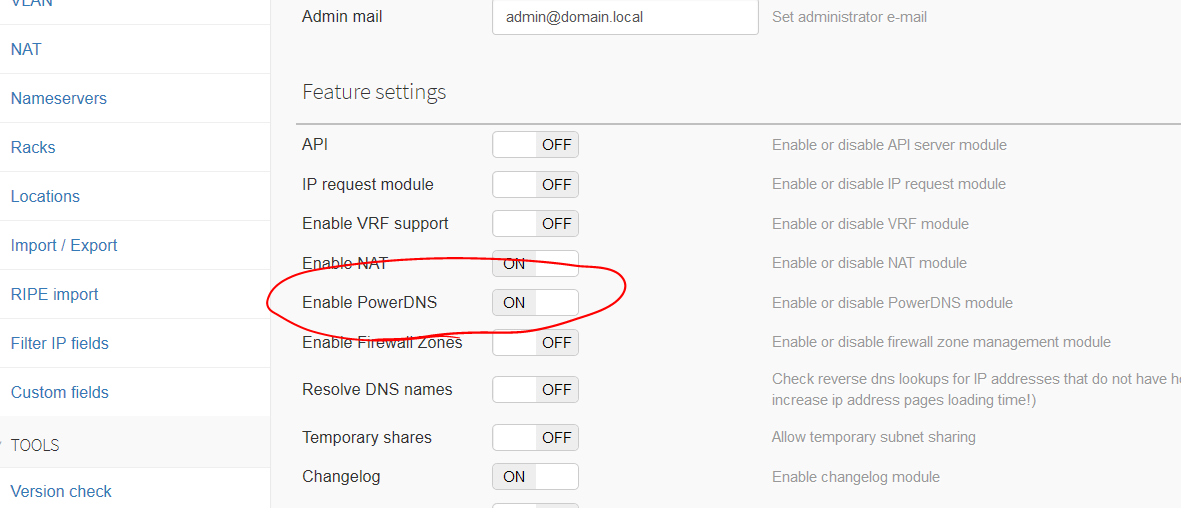Screen dimensions: 1181x508
Task: Turn off the Changelog switch
Action: [535, 477]
